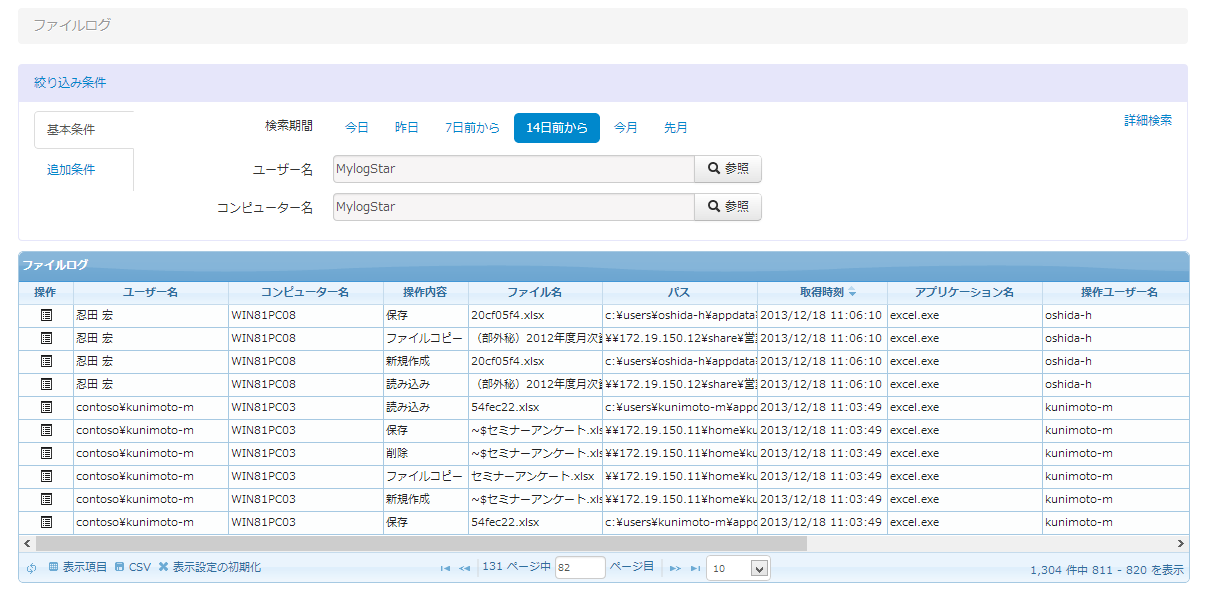The image size is (1206, 590).
Task: Sort by the パス column header
Action: (680, 293)
